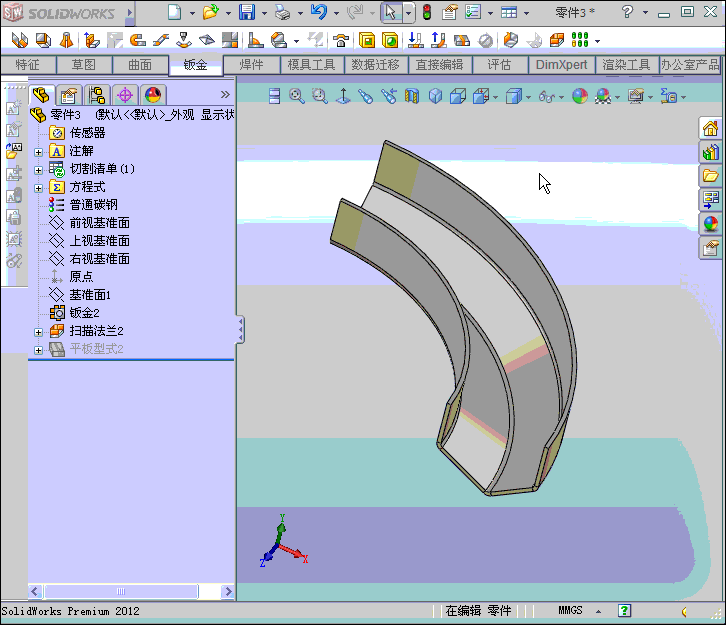Viewport: 726px width, 625px height.
Task: Click the Unfold tool (down arrow)
Action: (415, 40)
